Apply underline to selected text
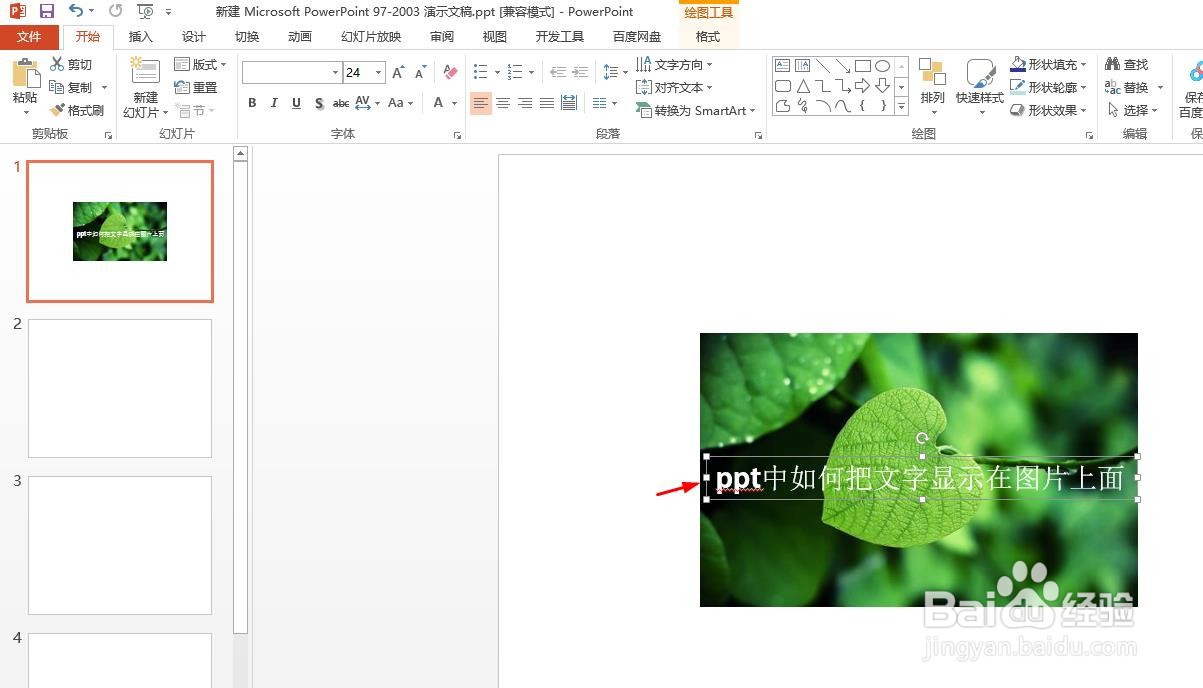 tap(295, 102)
